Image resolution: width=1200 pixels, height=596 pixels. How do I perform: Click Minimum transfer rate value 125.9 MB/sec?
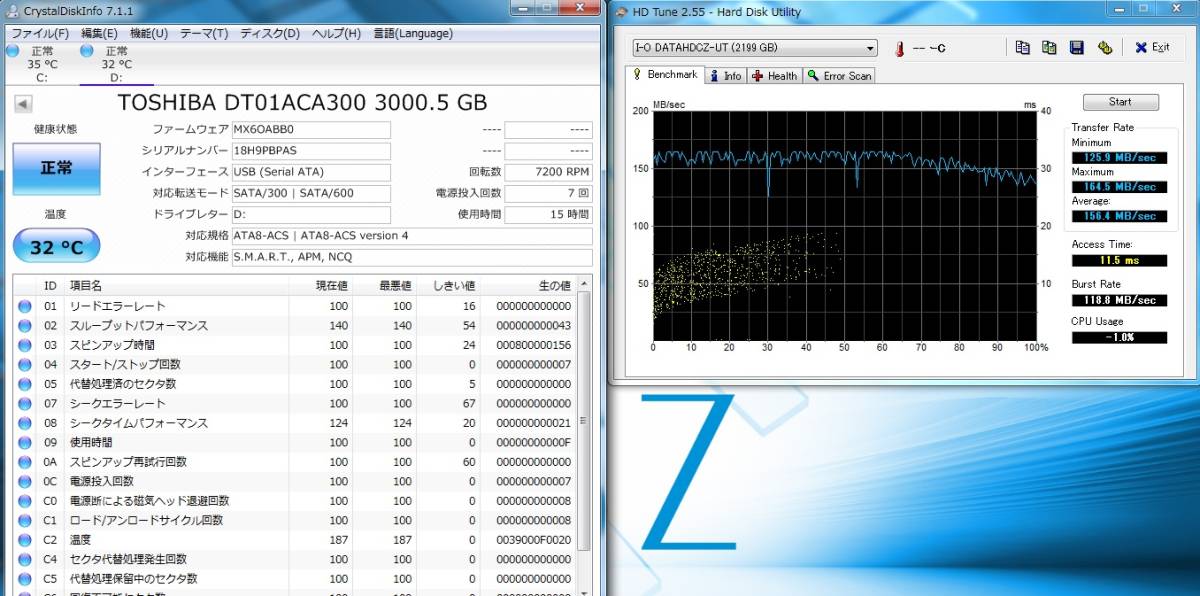[x=1119, y=158]
